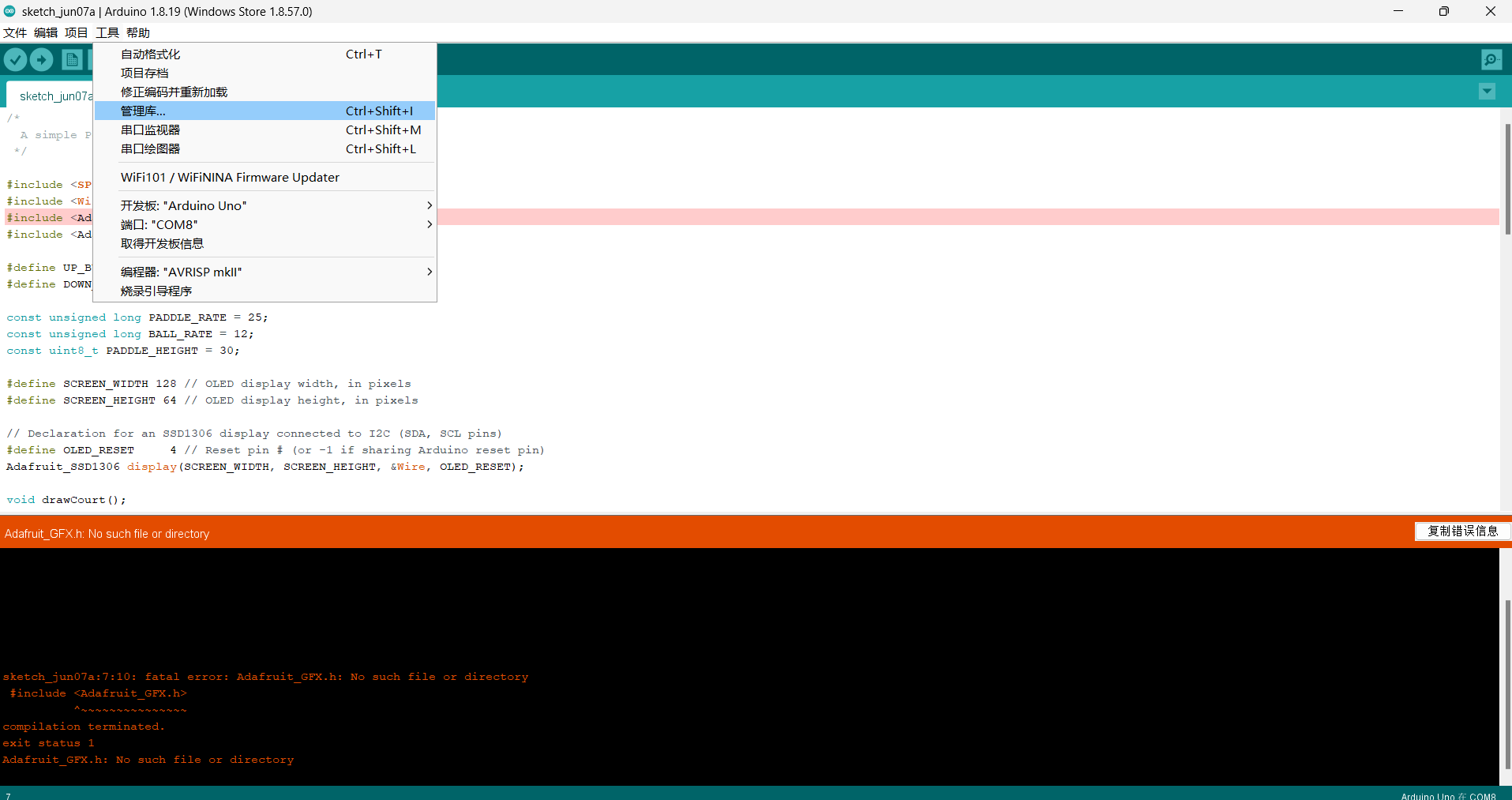Click the New sketch toolbar icon
The height and width of the screenshot is (800, 1512).
(x=72, y=60)
